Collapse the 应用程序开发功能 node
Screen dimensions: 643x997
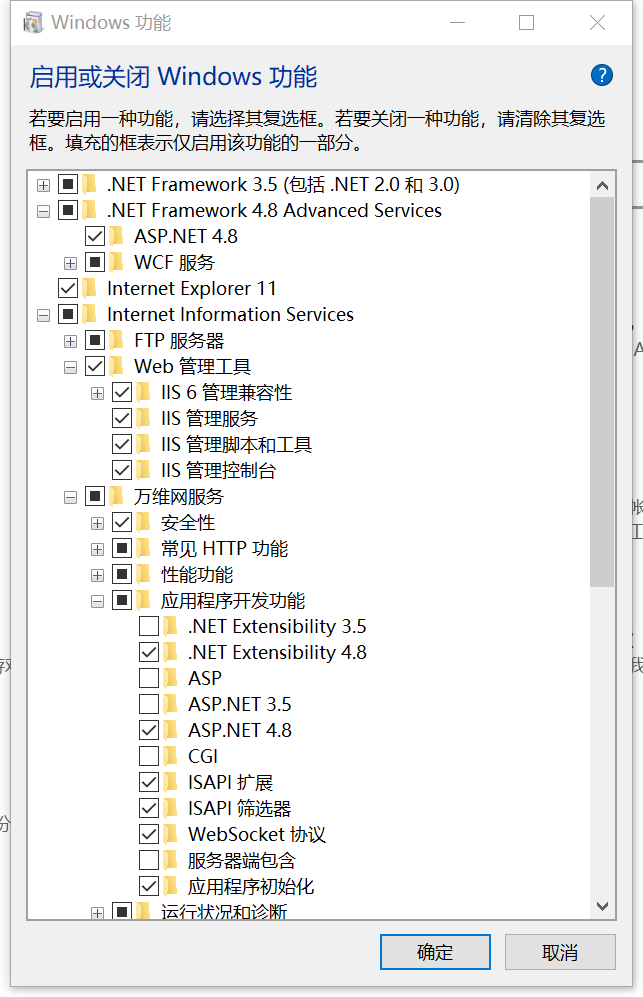[x=97, y=602]
